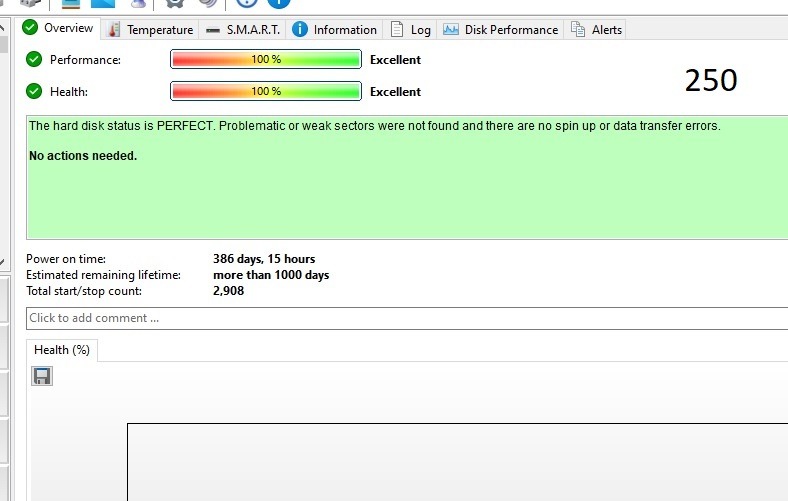Viewport: 788px width, 501px height.
Task: Click the large 250 number
Action: (711, 81)
